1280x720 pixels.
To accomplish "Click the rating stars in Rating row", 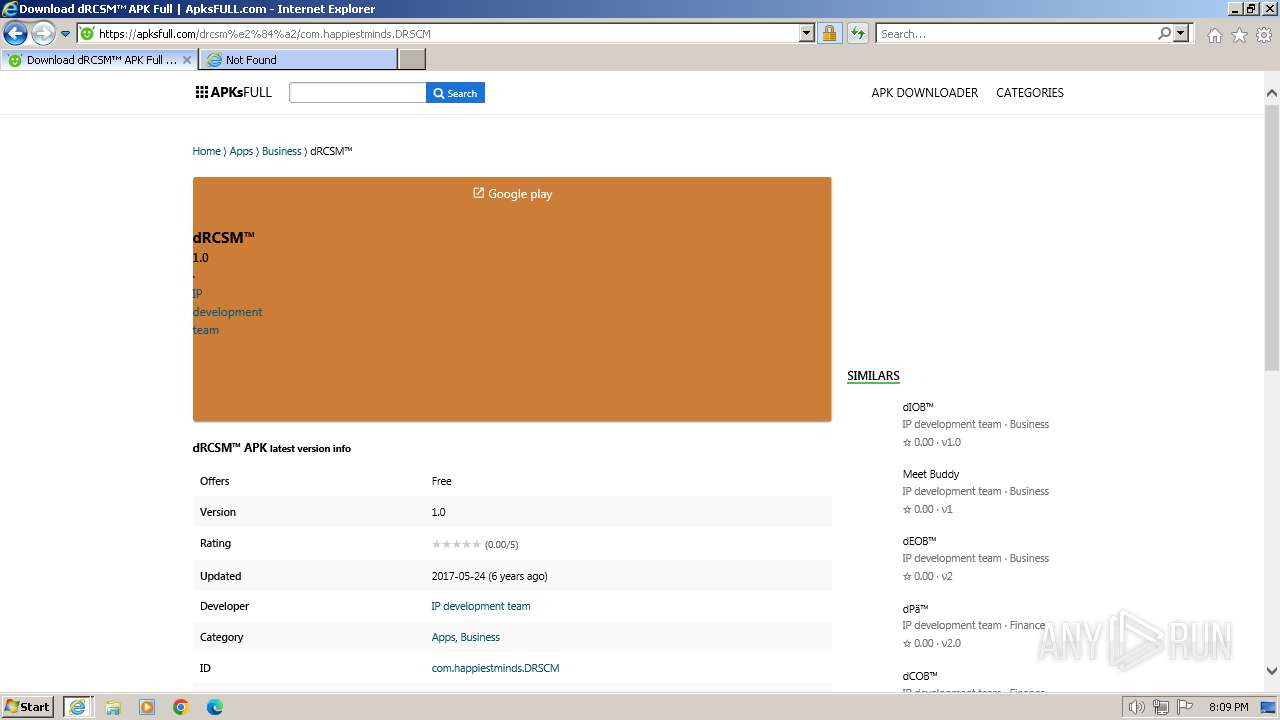I will click(x=456, y=544).
